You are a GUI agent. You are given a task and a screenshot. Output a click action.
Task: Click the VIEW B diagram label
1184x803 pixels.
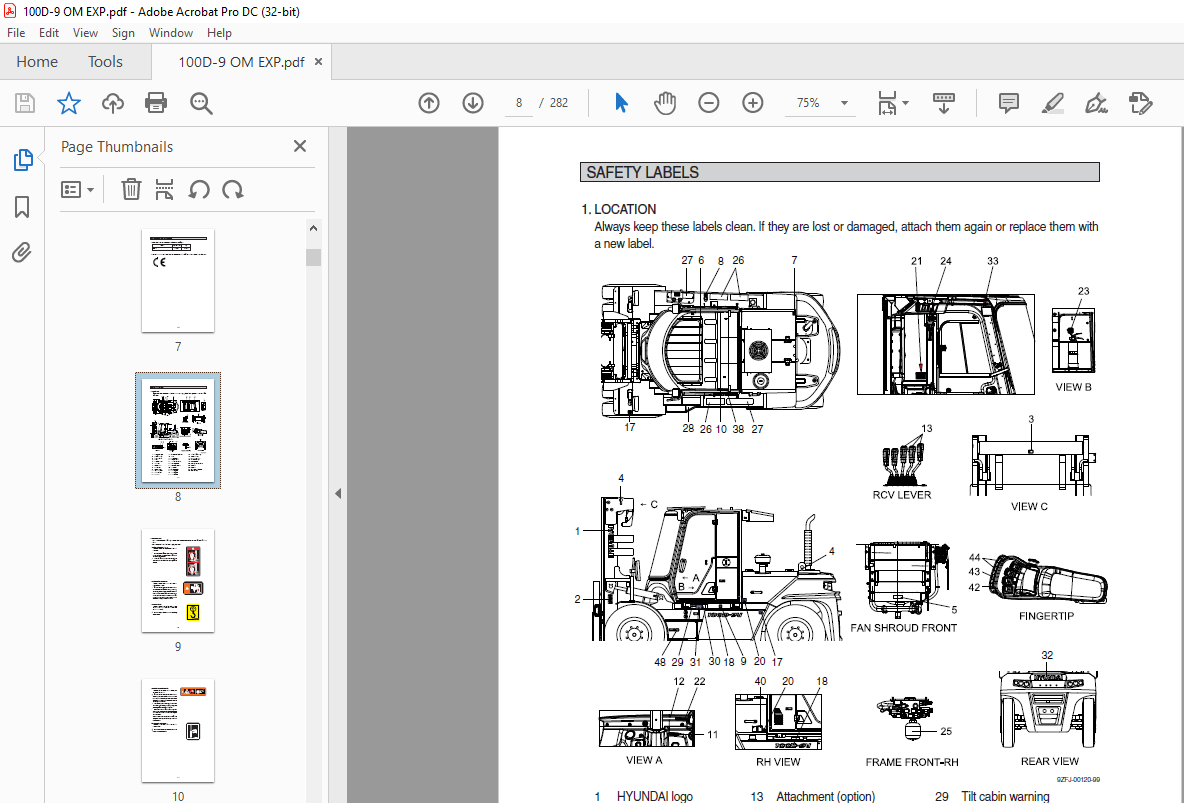[1073, 387]
